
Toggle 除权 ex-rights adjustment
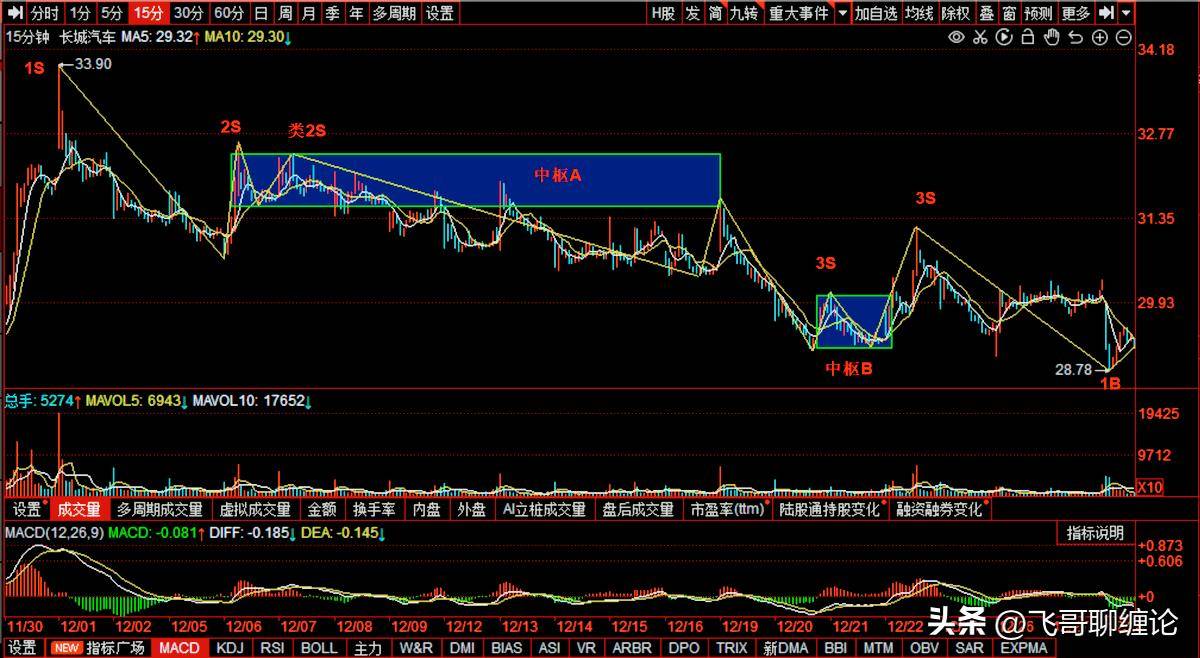956,13
